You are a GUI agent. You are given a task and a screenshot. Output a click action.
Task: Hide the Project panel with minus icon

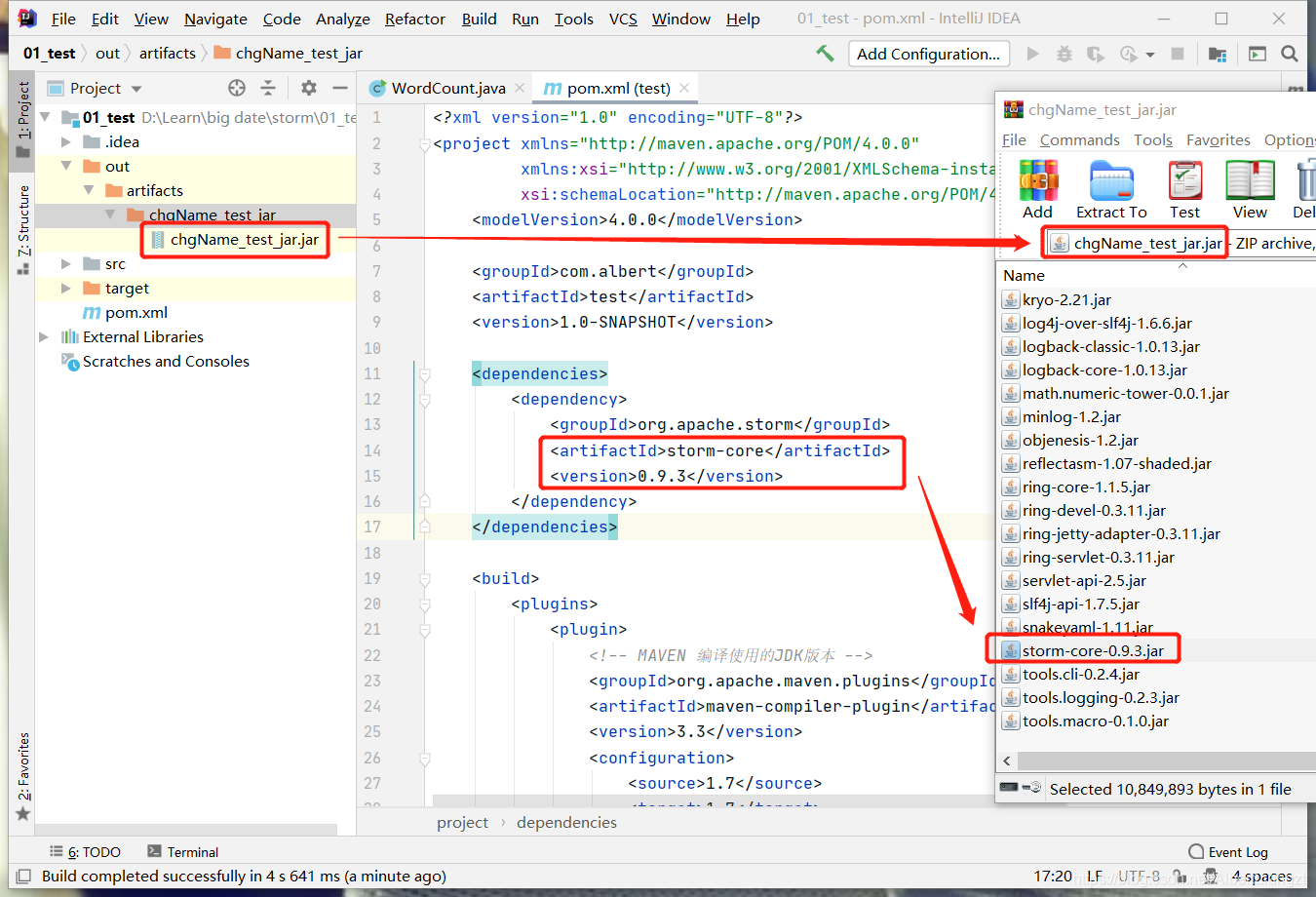click(x=339, y=88)
